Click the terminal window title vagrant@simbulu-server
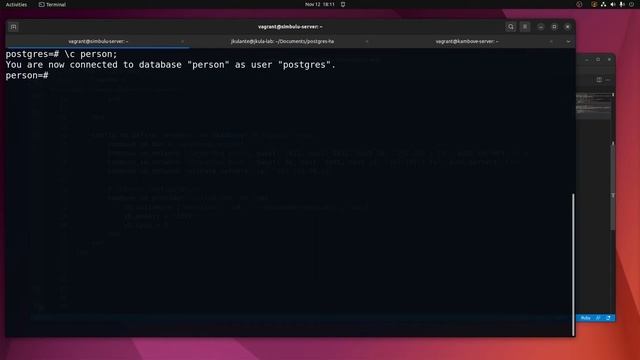640x360 pixels. (290, 27)
